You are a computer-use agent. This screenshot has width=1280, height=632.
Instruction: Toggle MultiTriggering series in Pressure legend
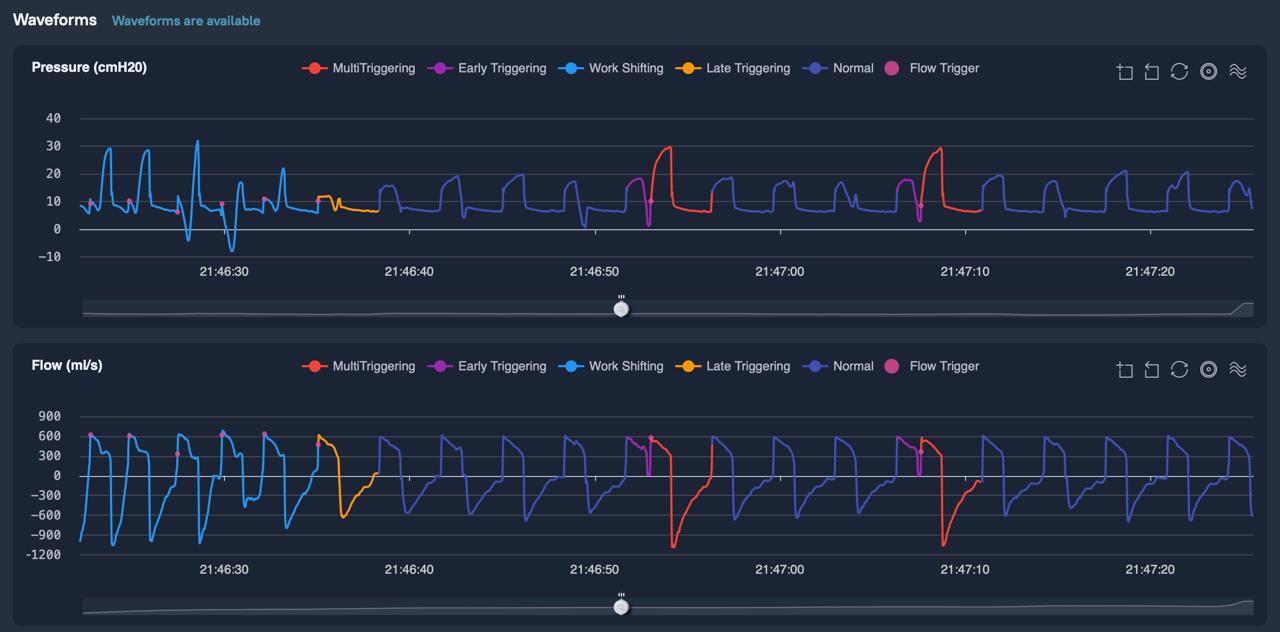tap(359, 68)
